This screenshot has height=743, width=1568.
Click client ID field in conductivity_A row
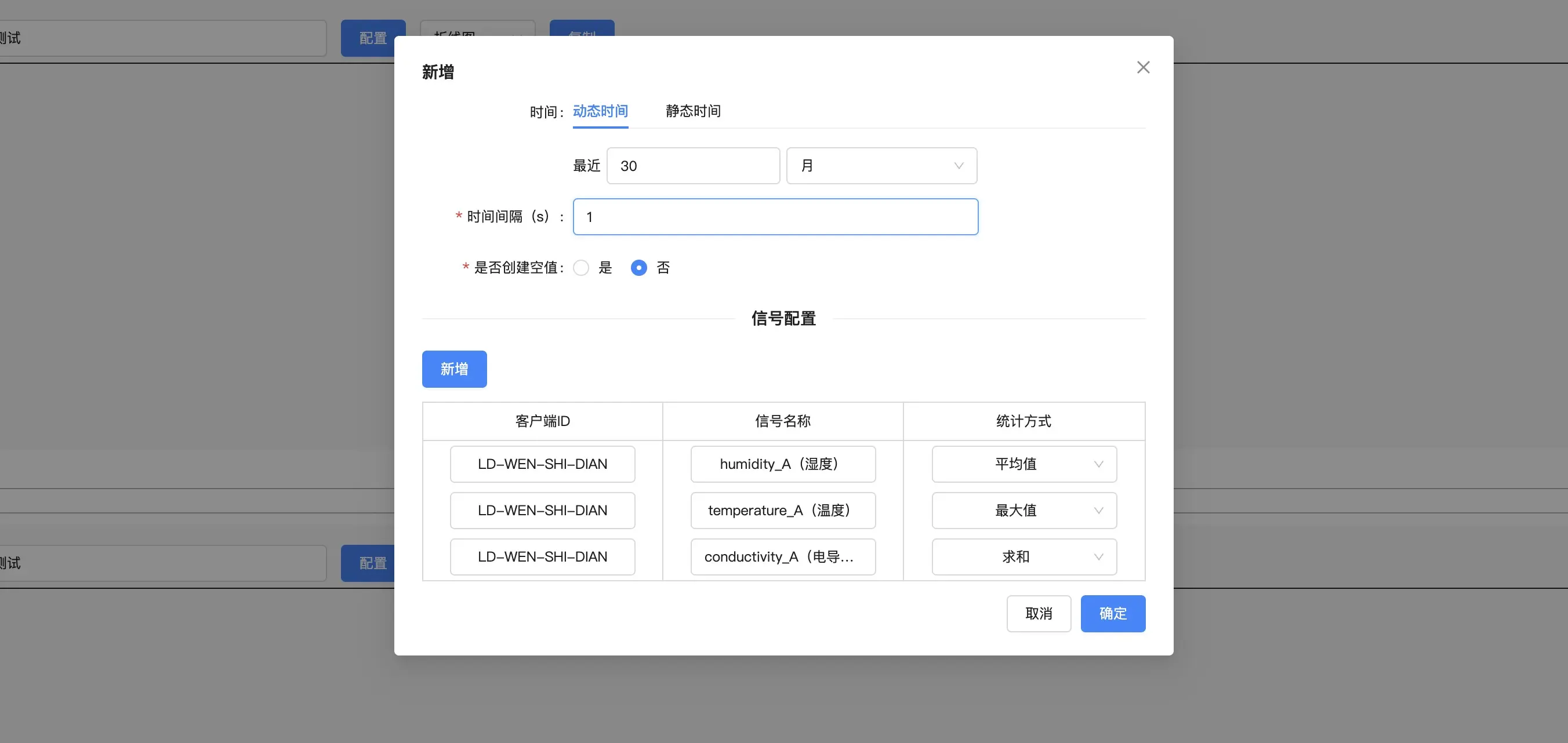click(542, 557)
